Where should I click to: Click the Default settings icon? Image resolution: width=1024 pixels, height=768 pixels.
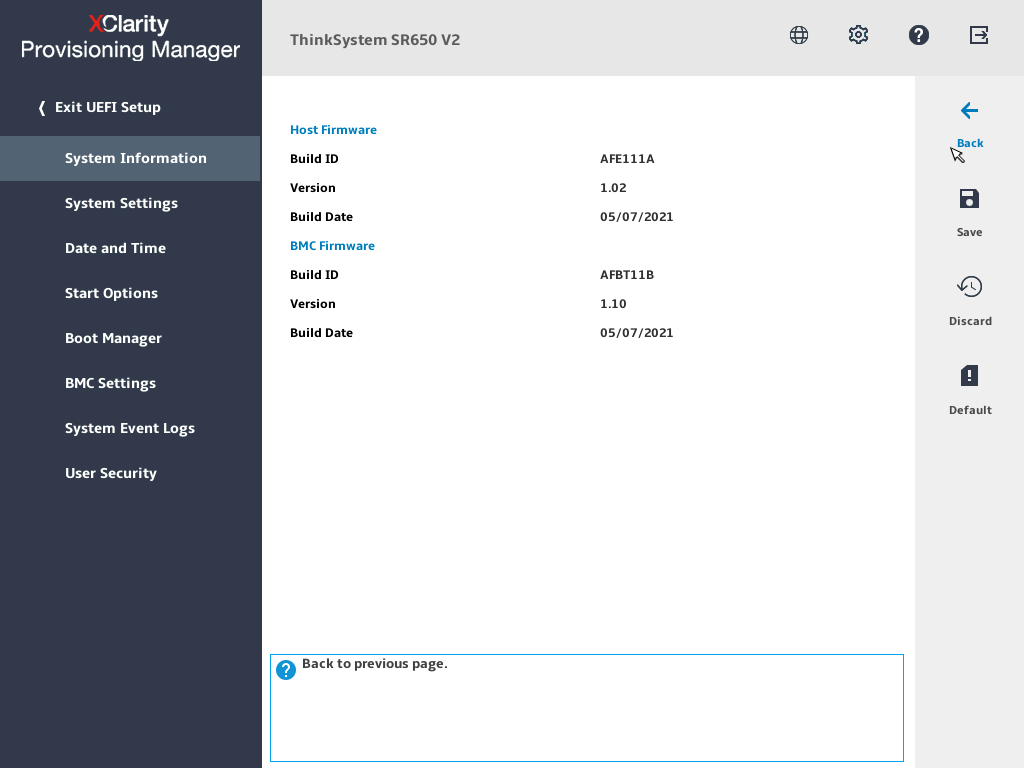click(x=969, y=376)
